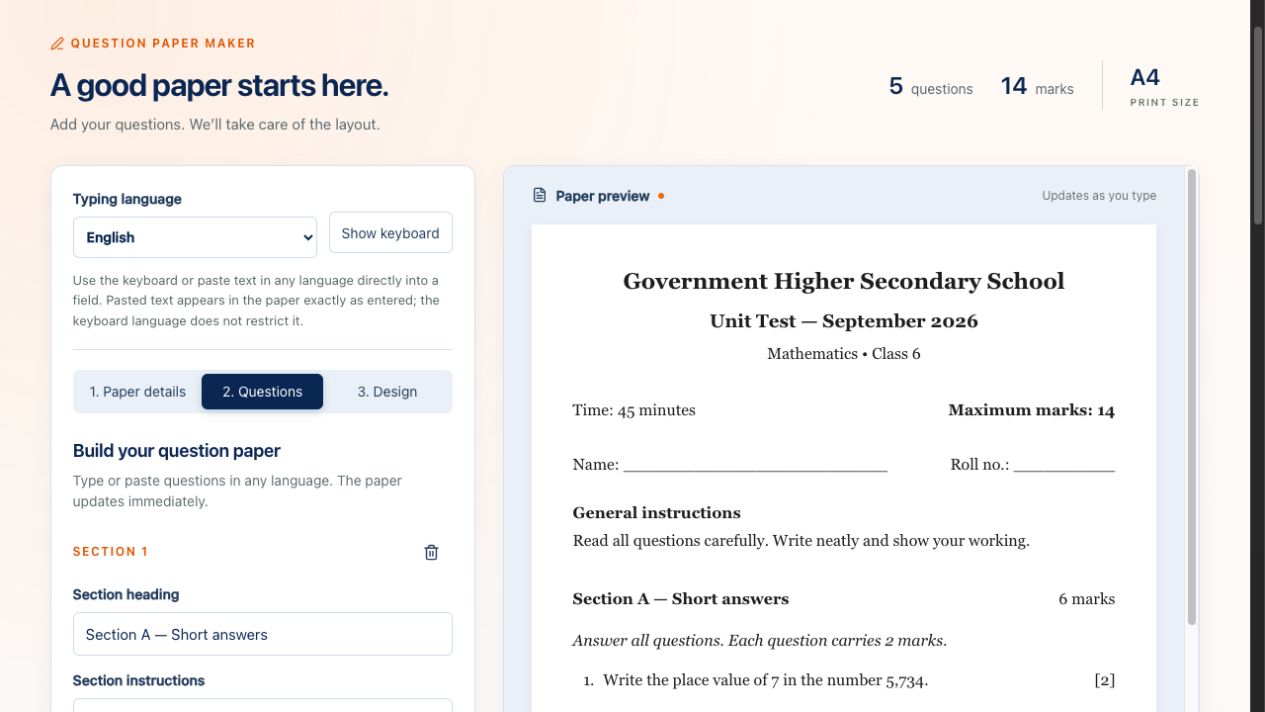The height and width of the screenshot is (712, 1265).
Task: Click the Section instructions field
Action: (x=263, y=705)
